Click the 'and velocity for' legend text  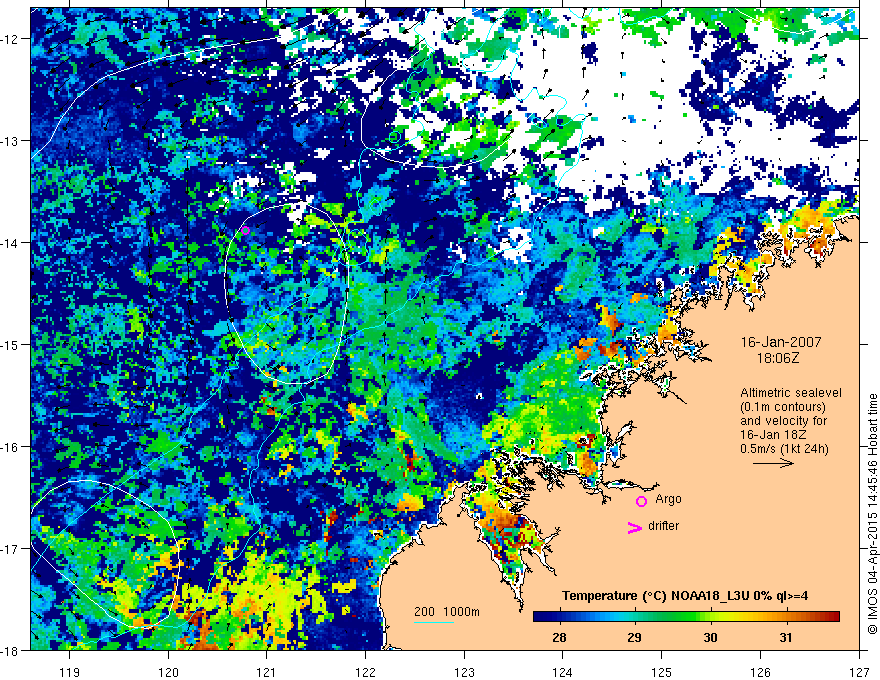click(x=783, y=421)
